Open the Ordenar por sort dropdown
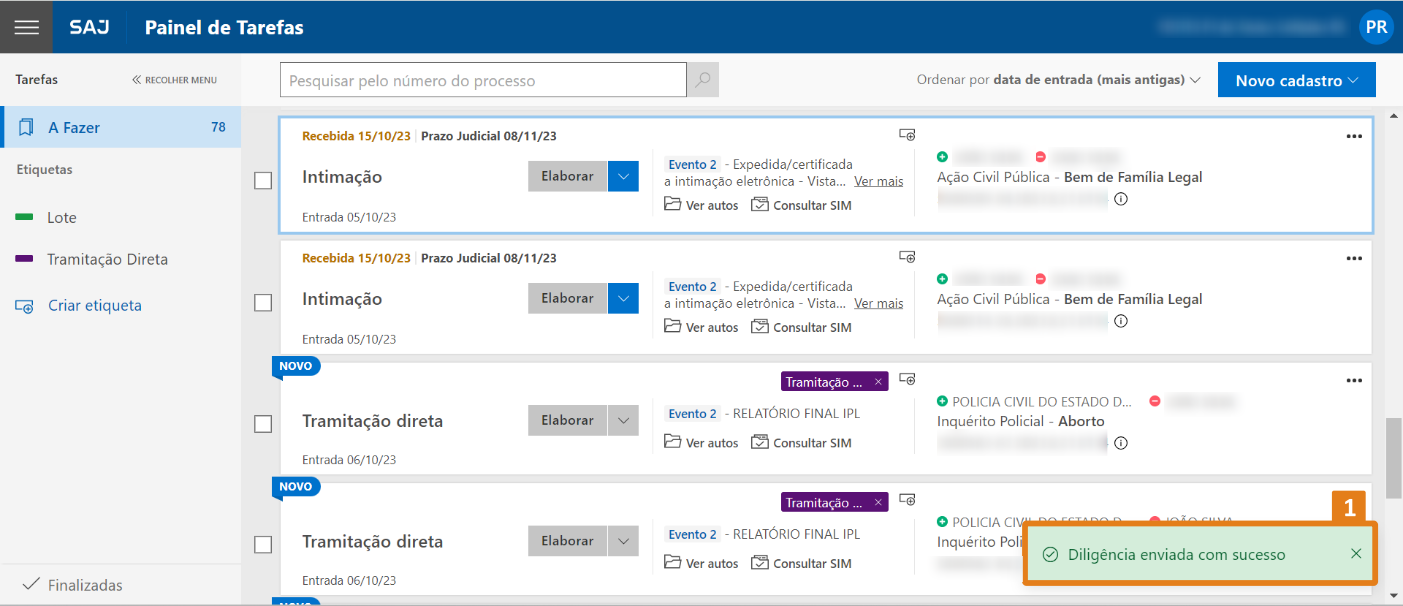1403x606 pixels. point(1058,80)
